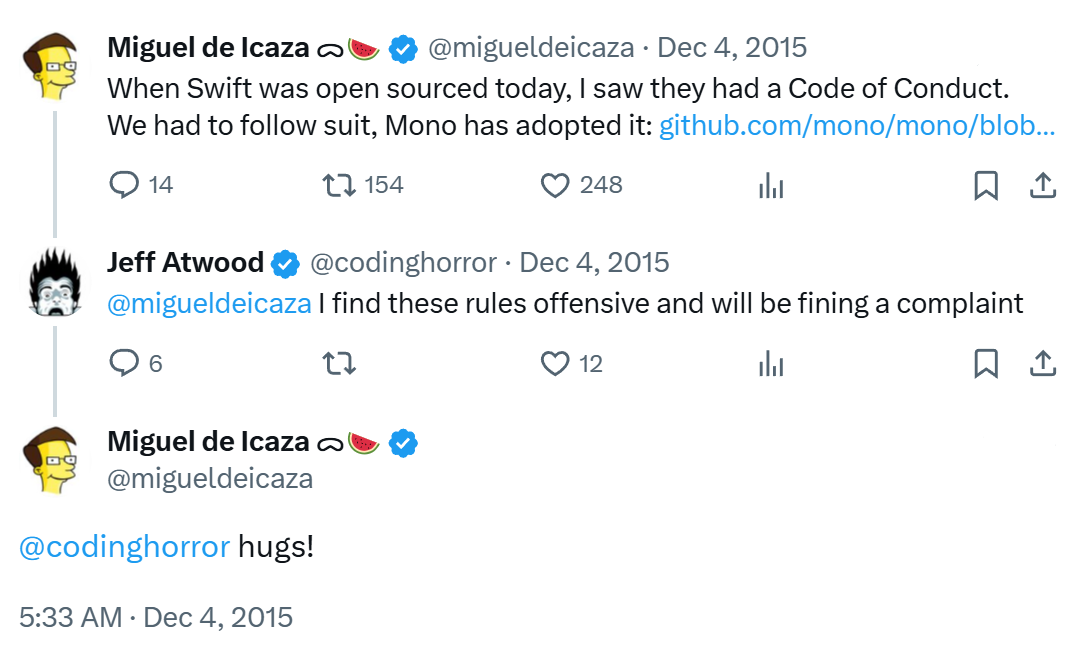
Task: Click Jeff Atwood's avatar
Action: tap(53, 280)
